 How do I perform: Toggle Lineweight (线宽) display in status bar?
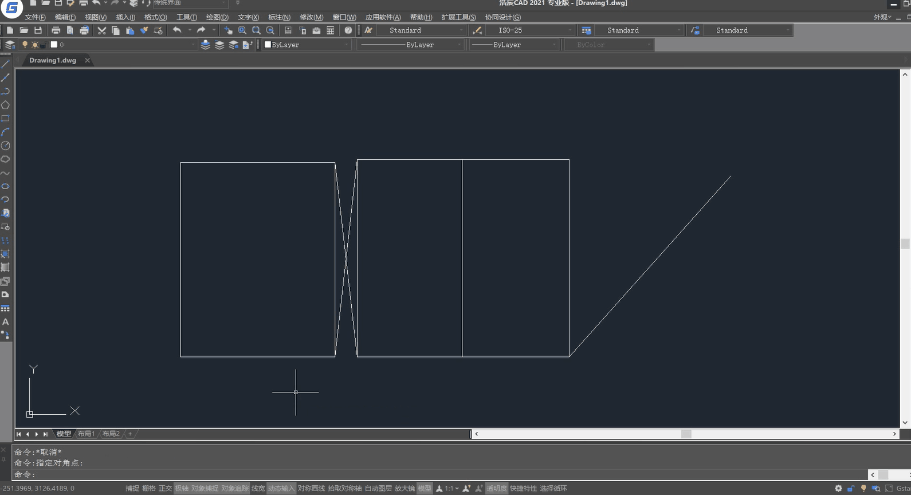point(259,489)
